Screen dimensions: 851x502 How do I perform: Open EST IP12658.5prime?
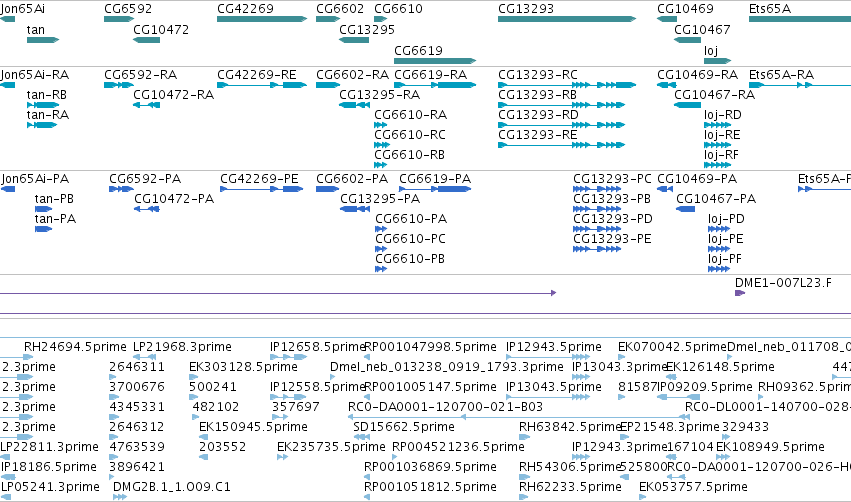[x=317, y=347]
